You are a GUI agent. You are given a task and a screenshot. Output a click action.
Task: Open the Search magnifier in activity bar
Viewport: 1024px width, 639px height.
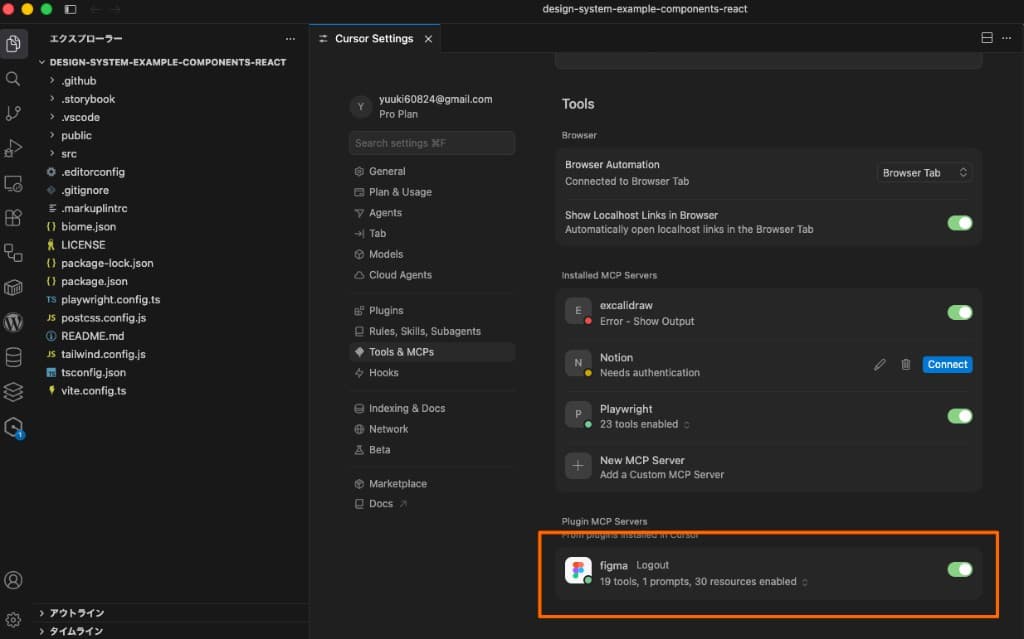tap(13, 79)
